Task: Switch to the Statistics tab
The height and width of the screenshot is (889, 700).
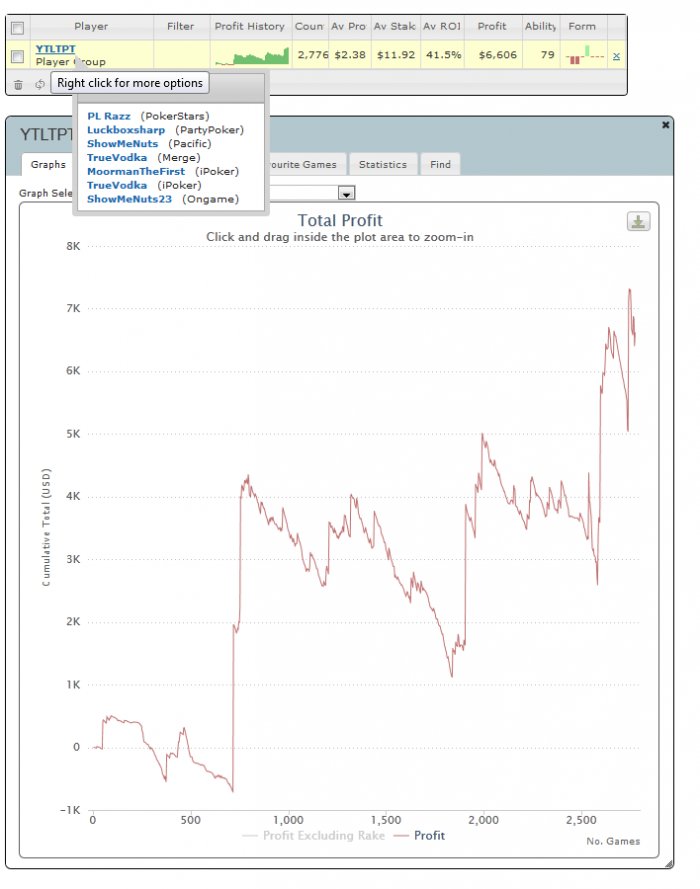Action: pyautogui.click(x=383, y=164)
